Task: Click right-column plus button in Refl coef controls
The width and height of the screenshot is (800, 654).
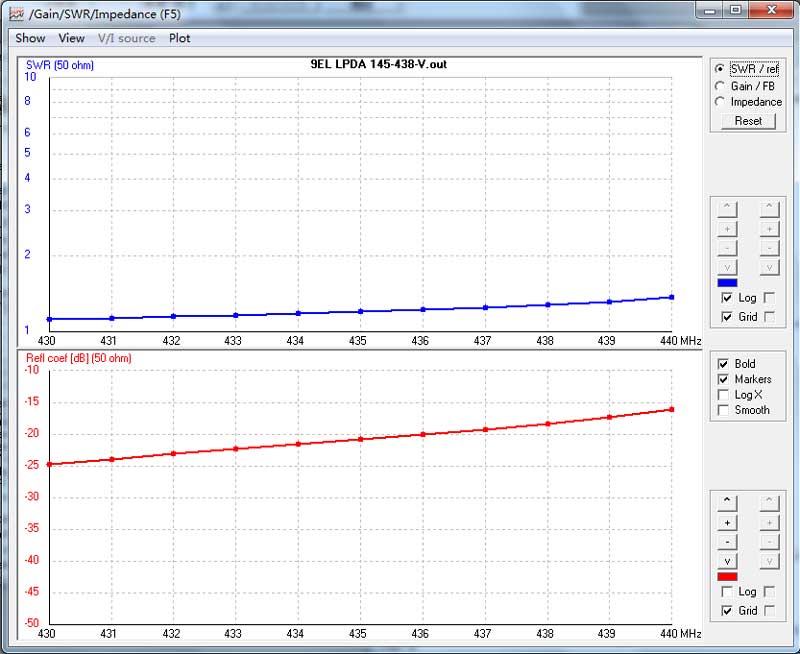Action: pos(769,522)
